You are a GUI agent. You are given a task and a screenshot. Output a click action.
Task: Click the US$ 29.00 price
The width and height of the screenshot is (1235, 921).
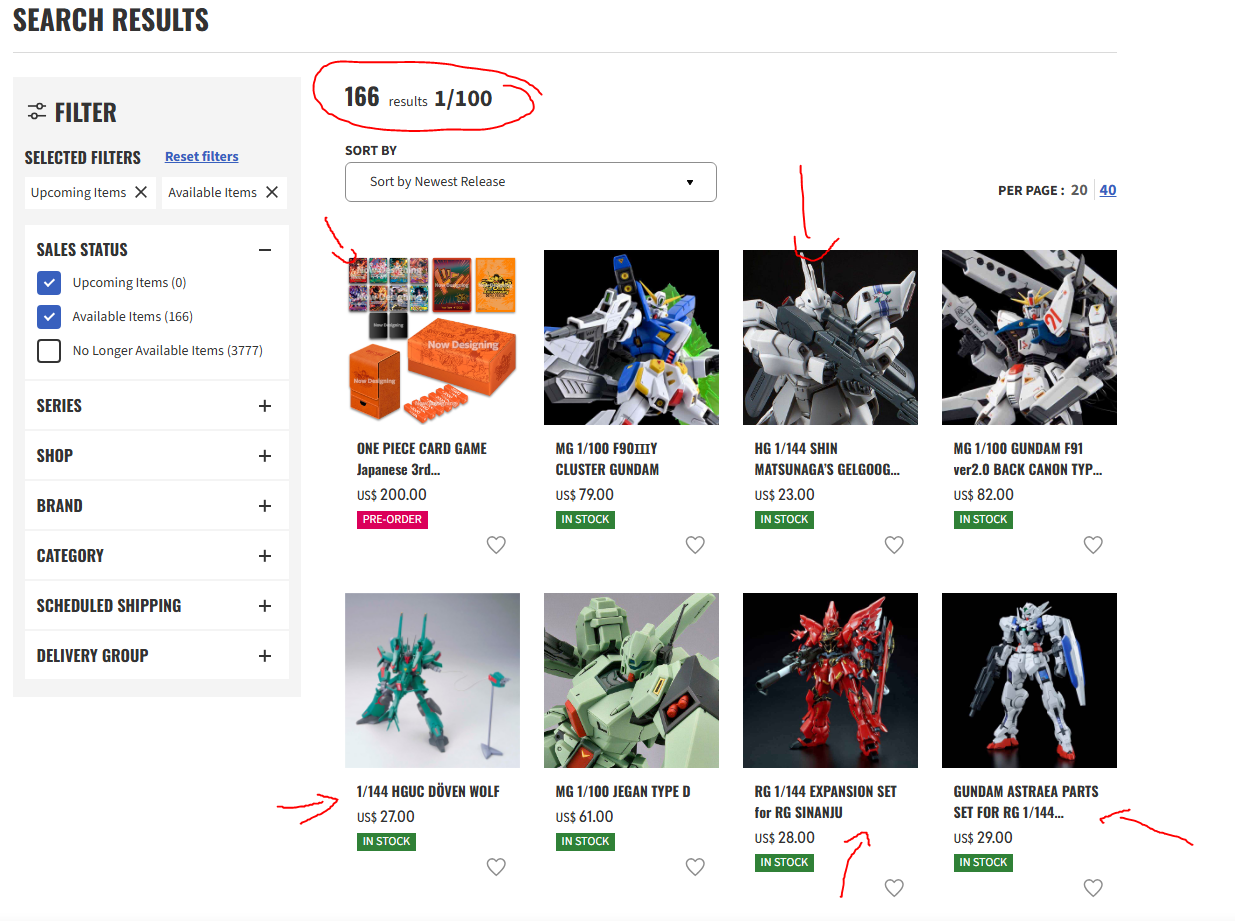point(984,838)
